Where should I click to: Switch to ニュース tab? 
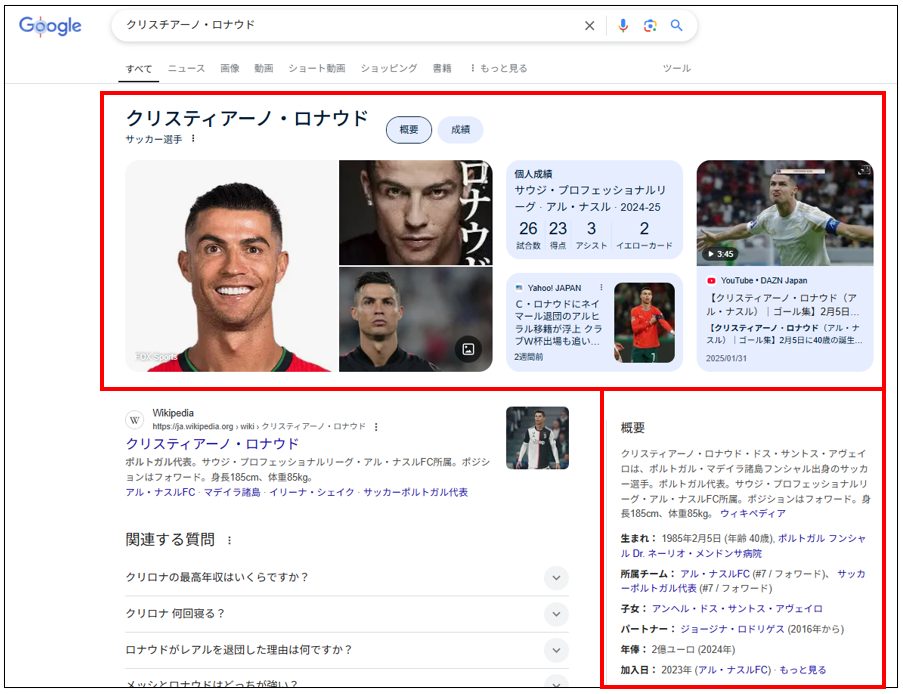click(x=186, y=68)
